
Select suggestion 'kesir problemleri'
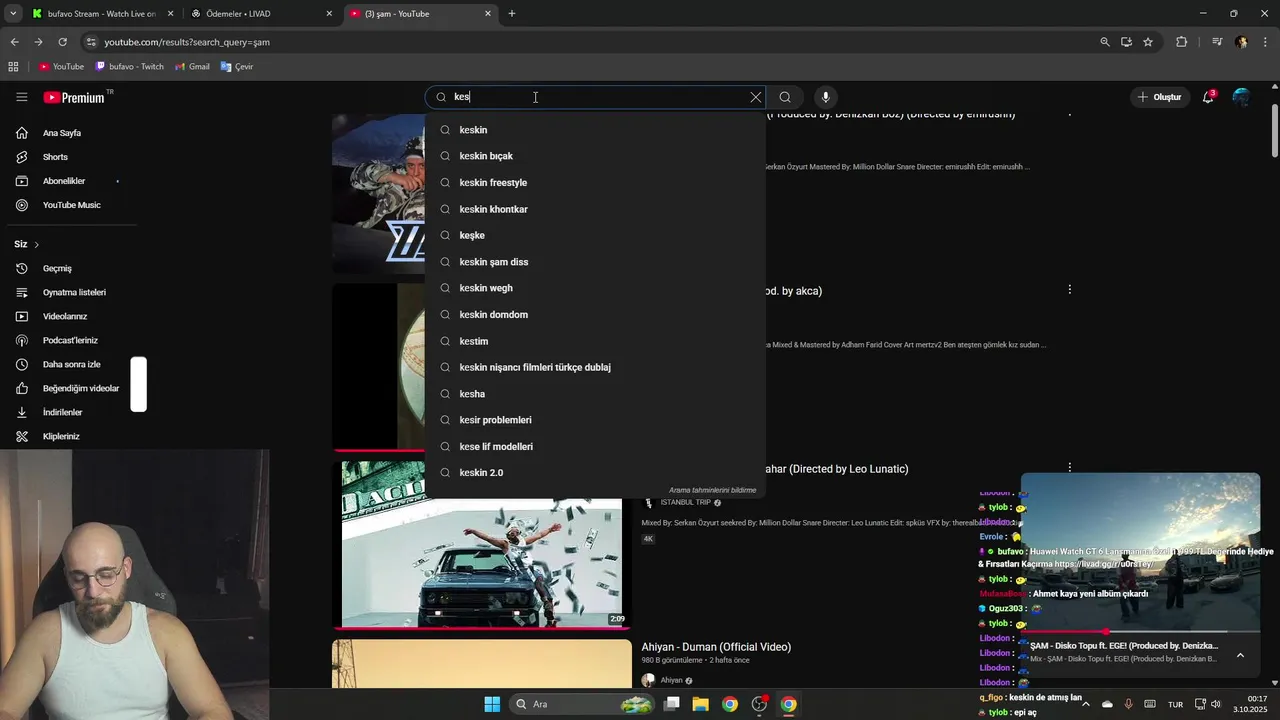(x=595, y=420)
